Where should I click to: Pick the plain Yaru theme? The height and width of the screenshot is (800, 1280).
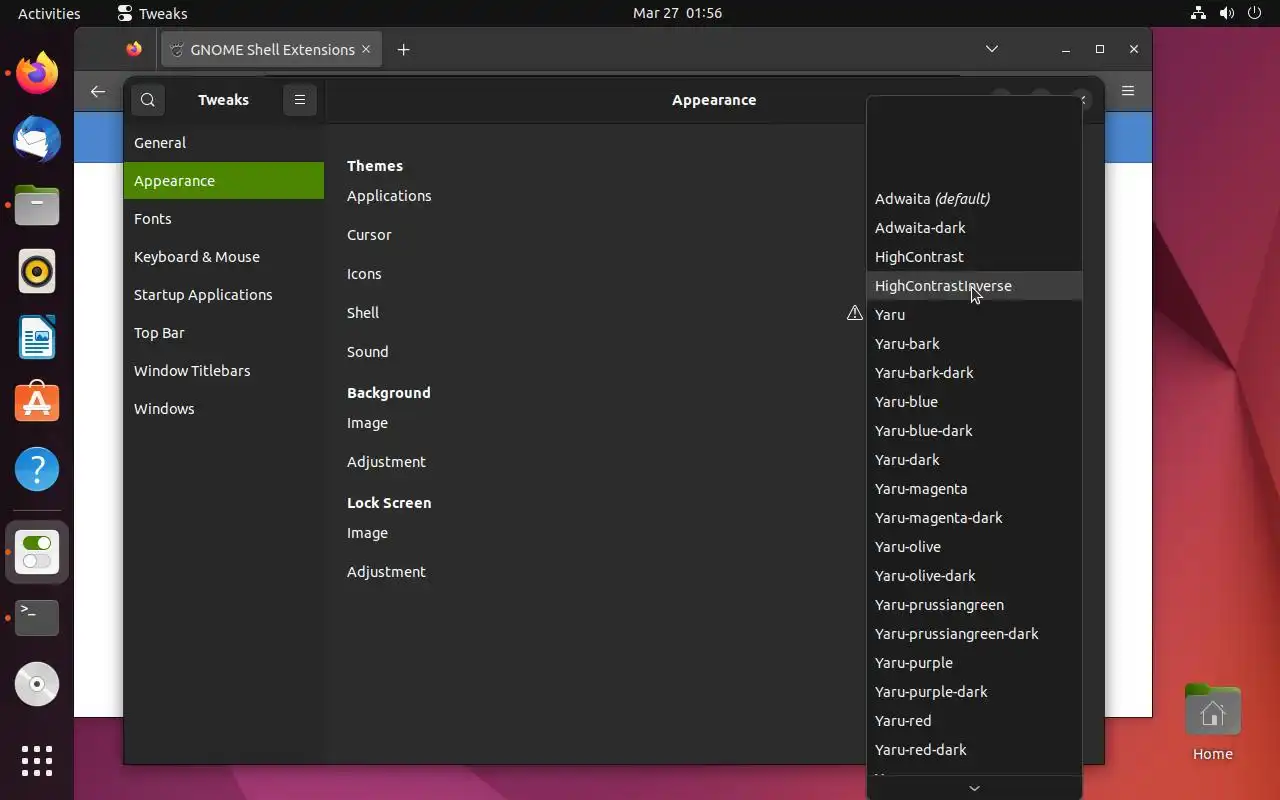[x=974, y=315]
